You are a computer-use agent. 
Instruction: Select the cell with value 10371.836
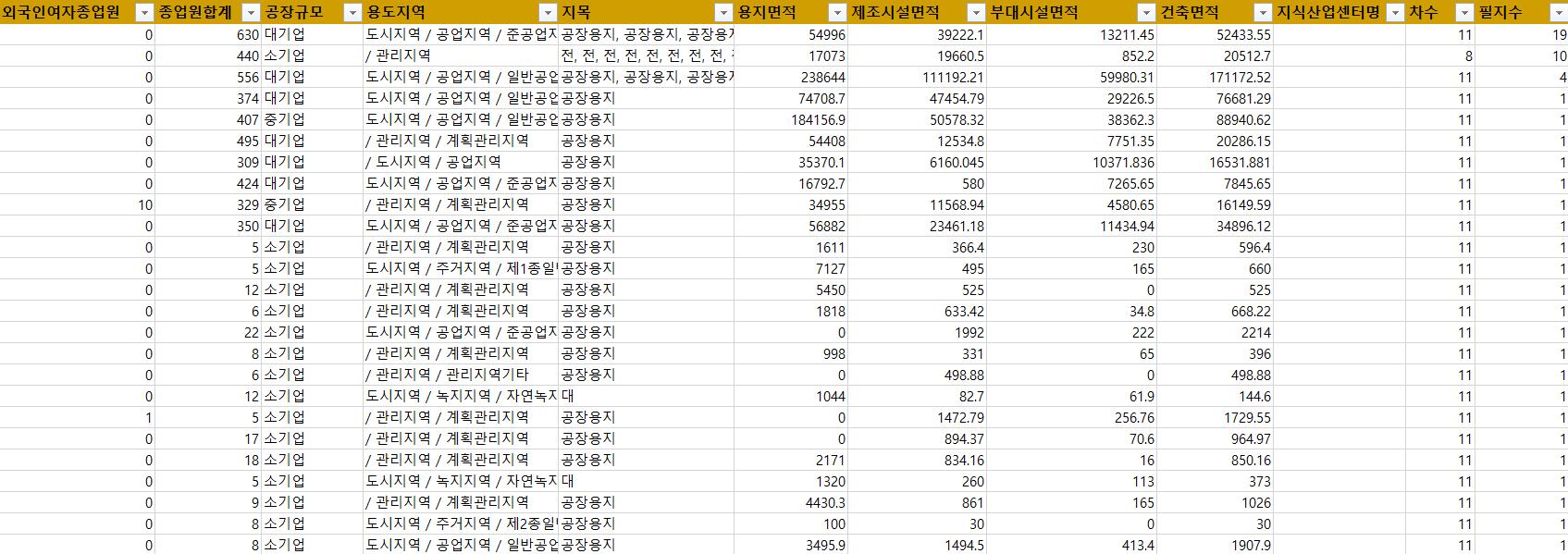[x=1071, y=162]
